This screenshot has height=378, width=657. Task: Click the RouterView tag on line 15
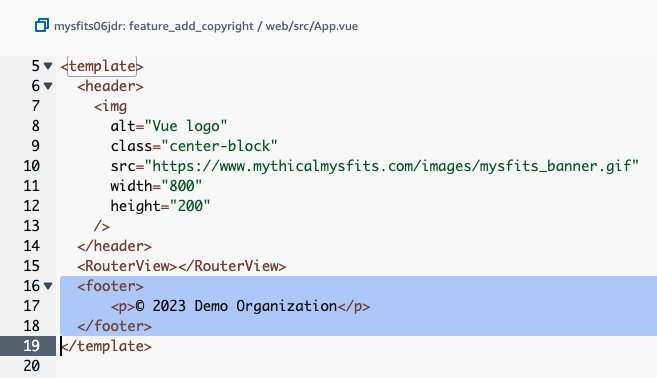click(x=181, y=266)
